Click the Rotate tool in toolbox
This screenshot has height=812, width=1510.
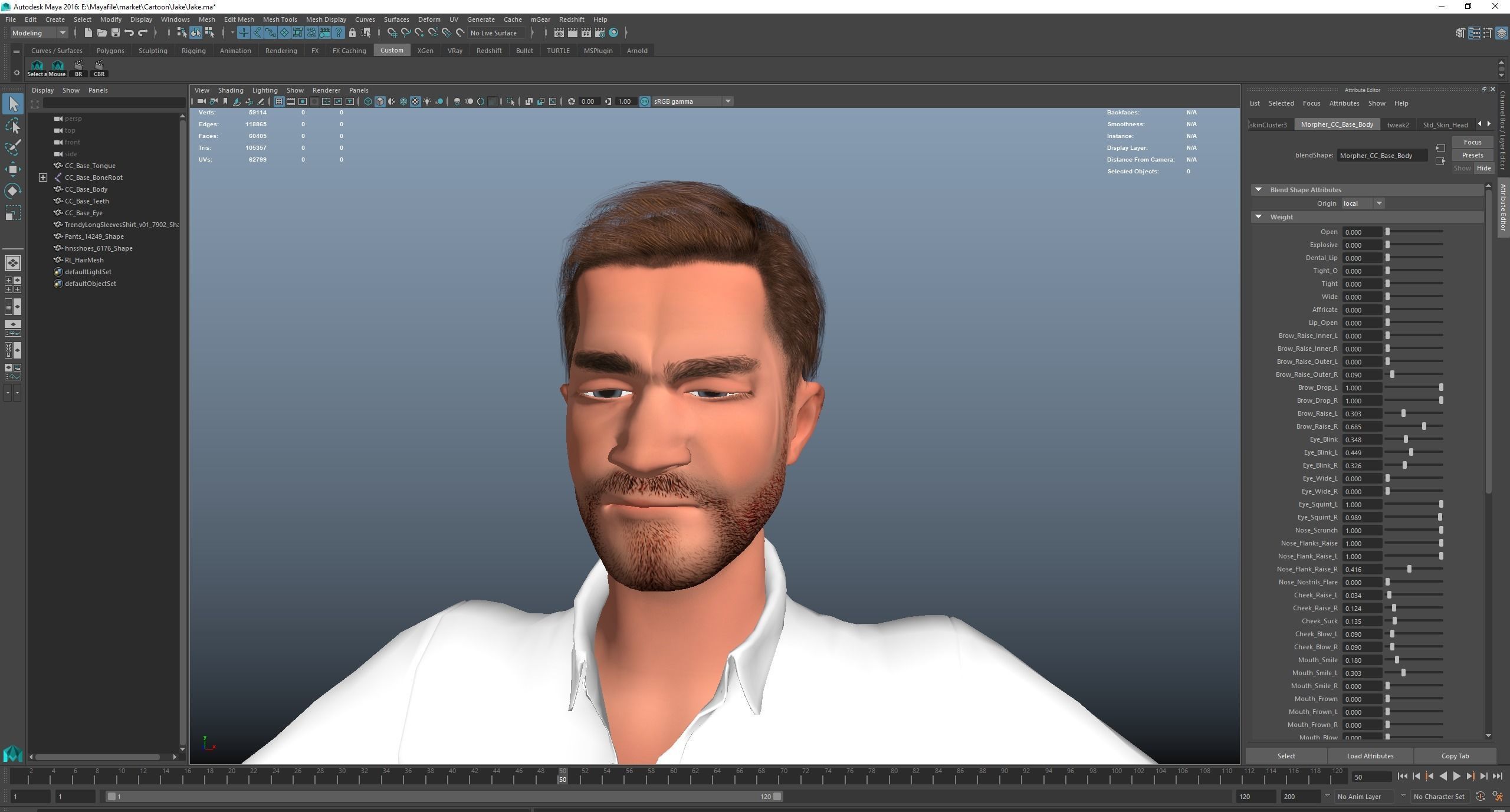(x=13, y=191)
